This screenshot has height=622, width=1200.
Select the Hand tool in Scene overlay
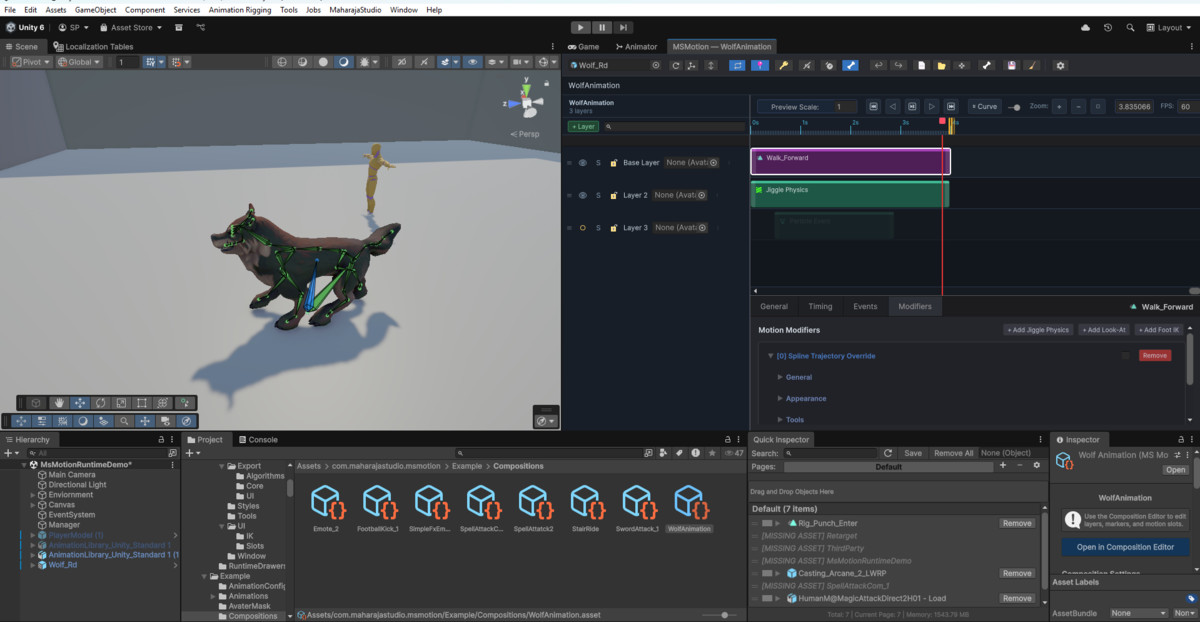(x=60, y=403)
